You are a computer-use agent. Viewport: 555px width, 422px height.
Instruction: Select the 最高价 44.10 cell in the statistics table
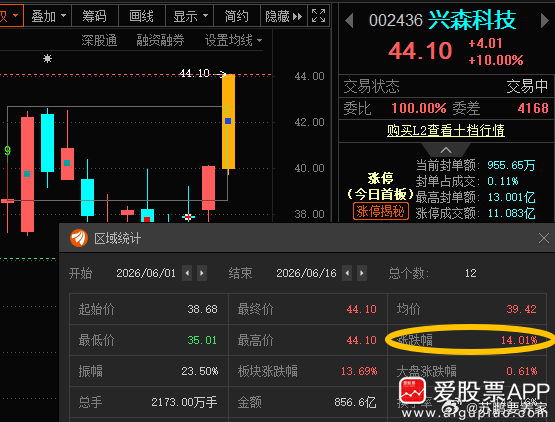click(308, 340)
